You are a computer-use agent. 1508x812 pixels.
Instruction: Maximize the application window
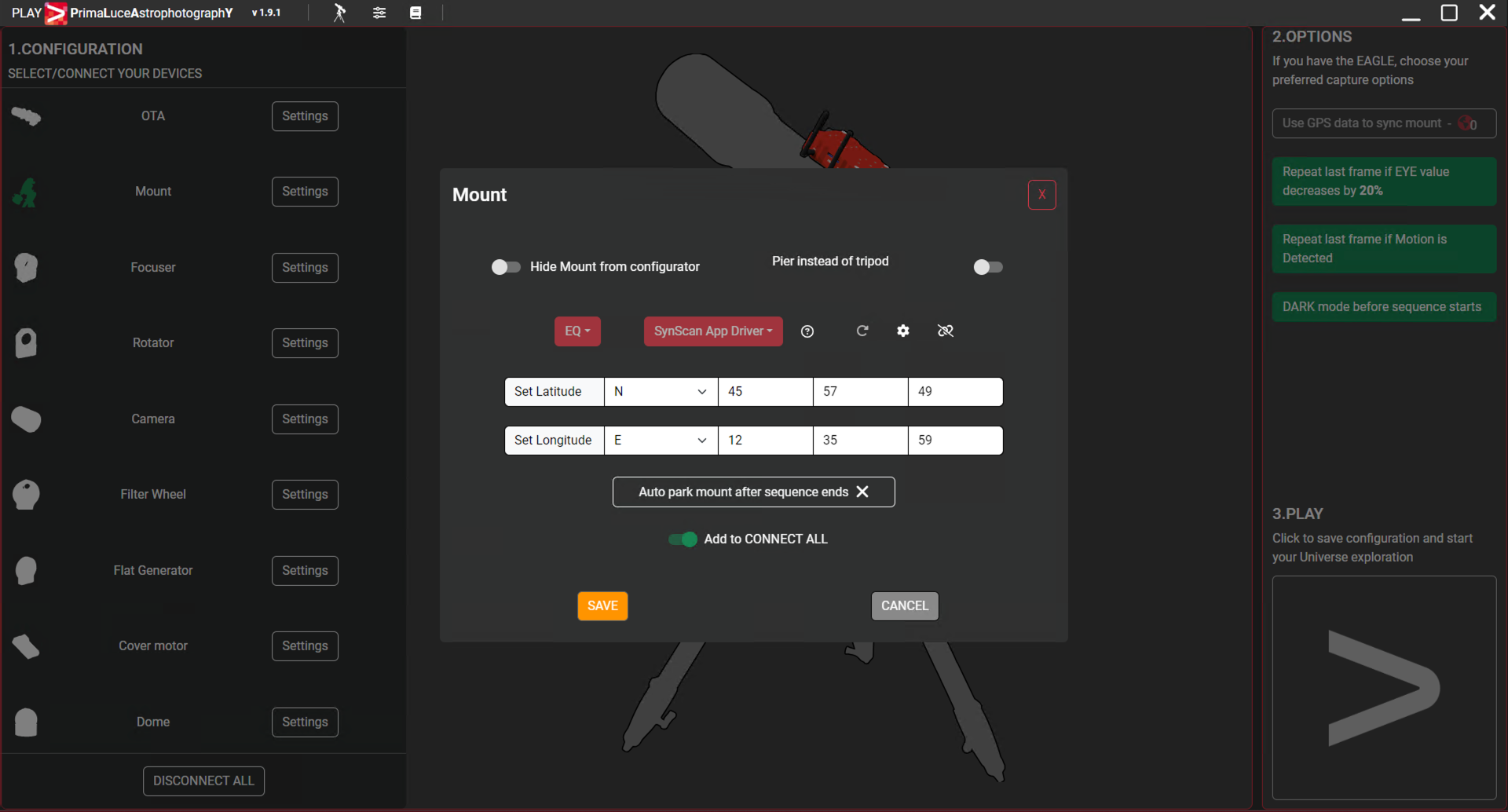point(1449,13)
